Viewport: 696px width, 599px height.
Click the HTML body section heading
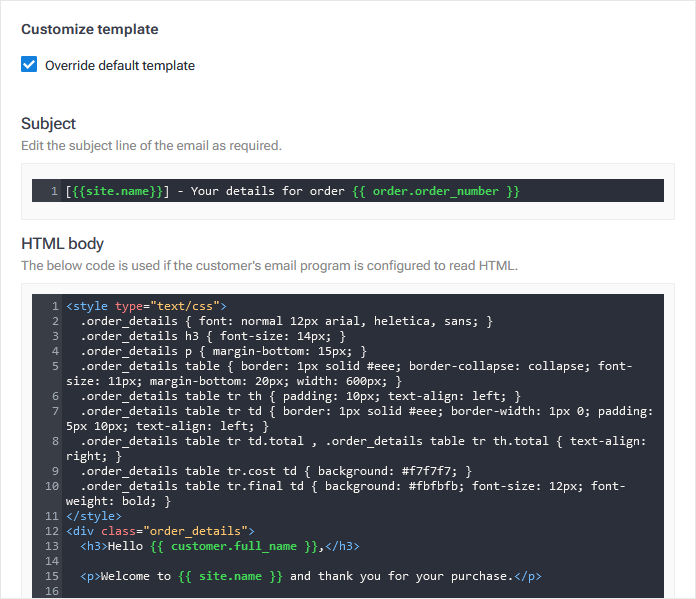(x=63, y=243)
